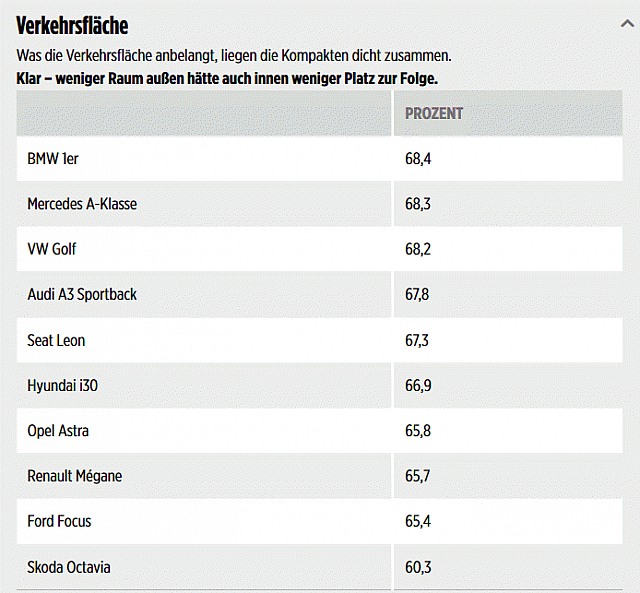Click the Verkehrsfläche heading
This screenshot has height=593, width=640.
coord(72,26)
